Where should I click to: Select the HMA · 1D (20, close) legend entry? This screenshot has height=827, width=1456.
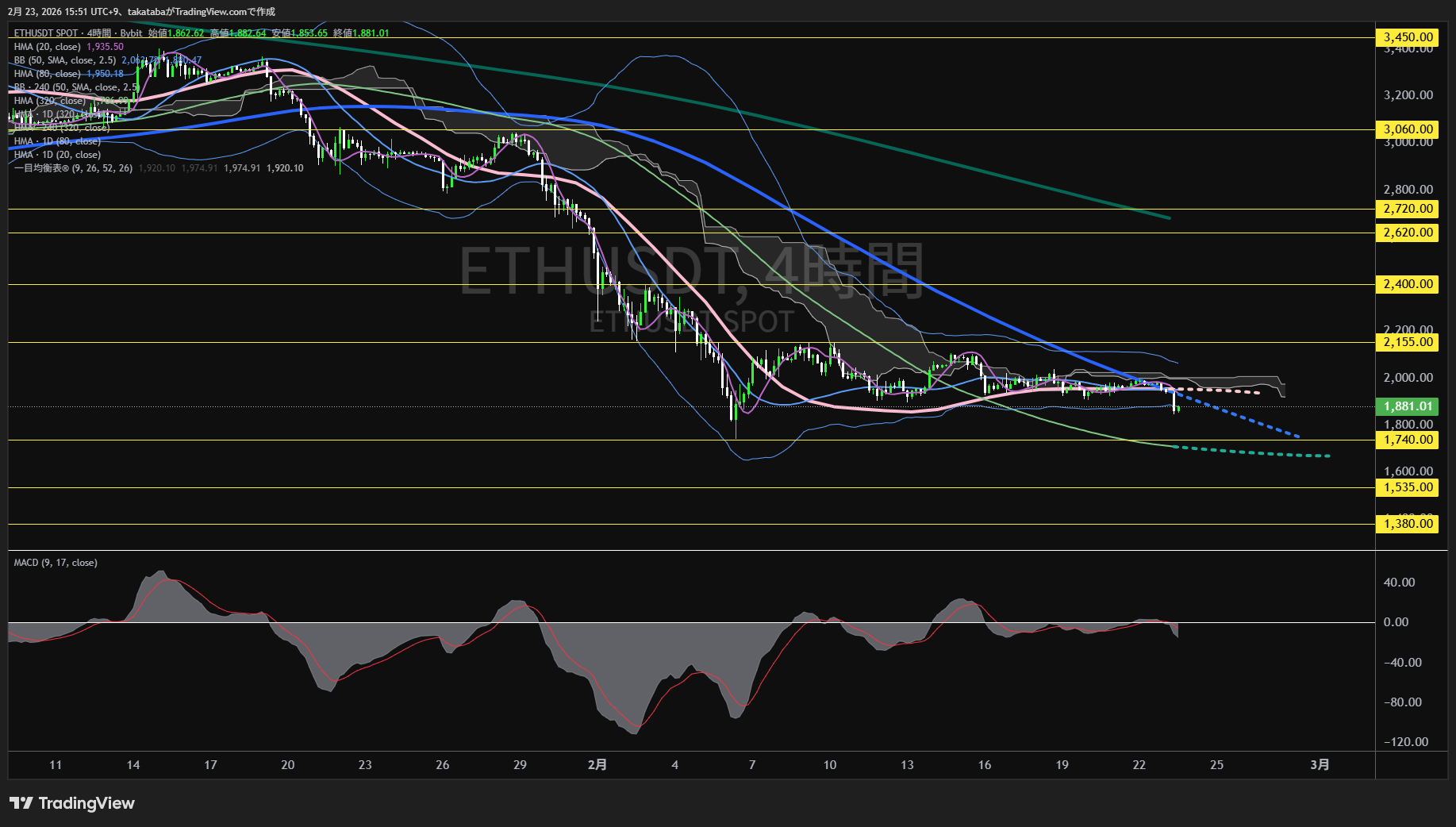57,155
